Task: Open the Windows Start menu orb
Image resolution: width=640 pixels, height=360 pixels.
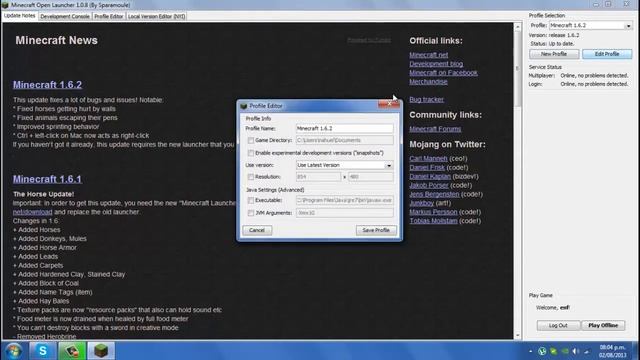Action: (14, 351)
